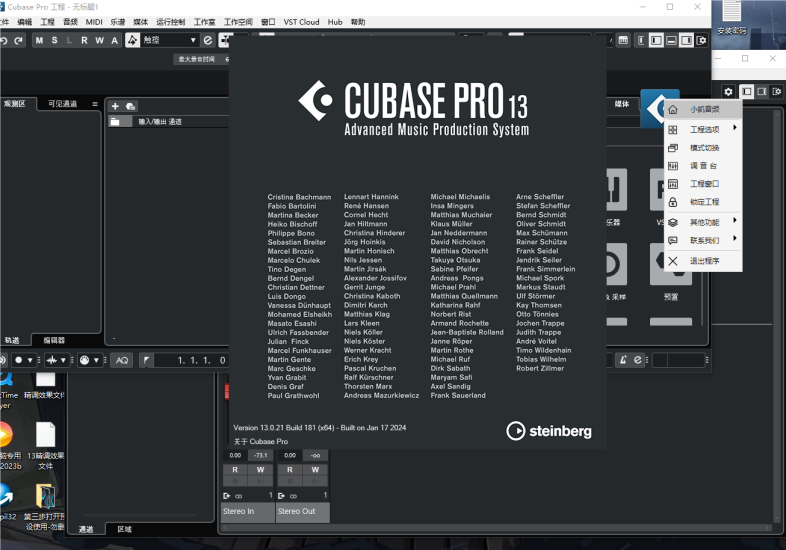This screenshot has width=786, height=550.
Task: Click the toolbar setup gear in Cubase window
Action: (x=701, y=40)
